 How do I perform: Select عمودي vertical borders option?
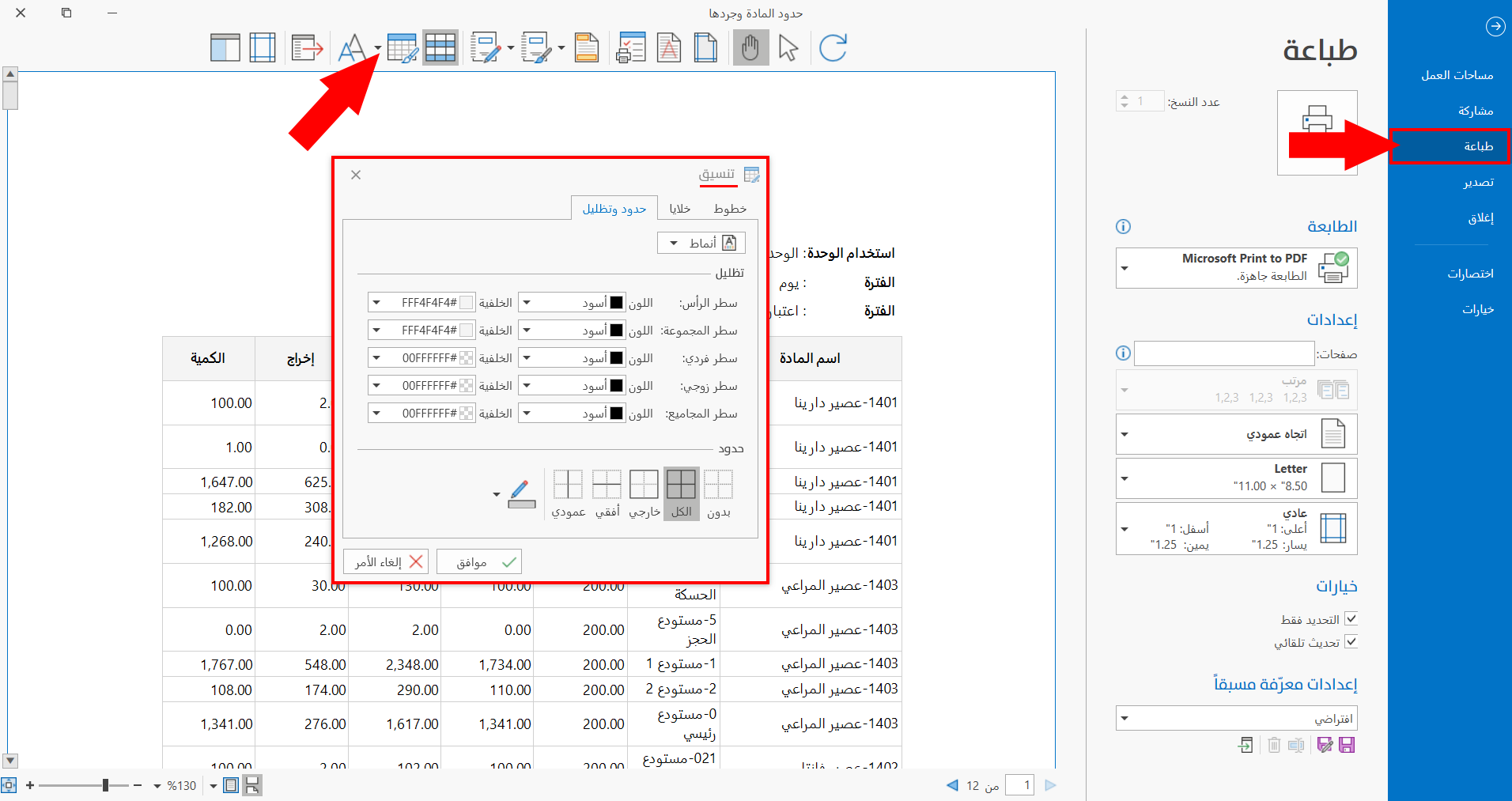click(569, 493)
